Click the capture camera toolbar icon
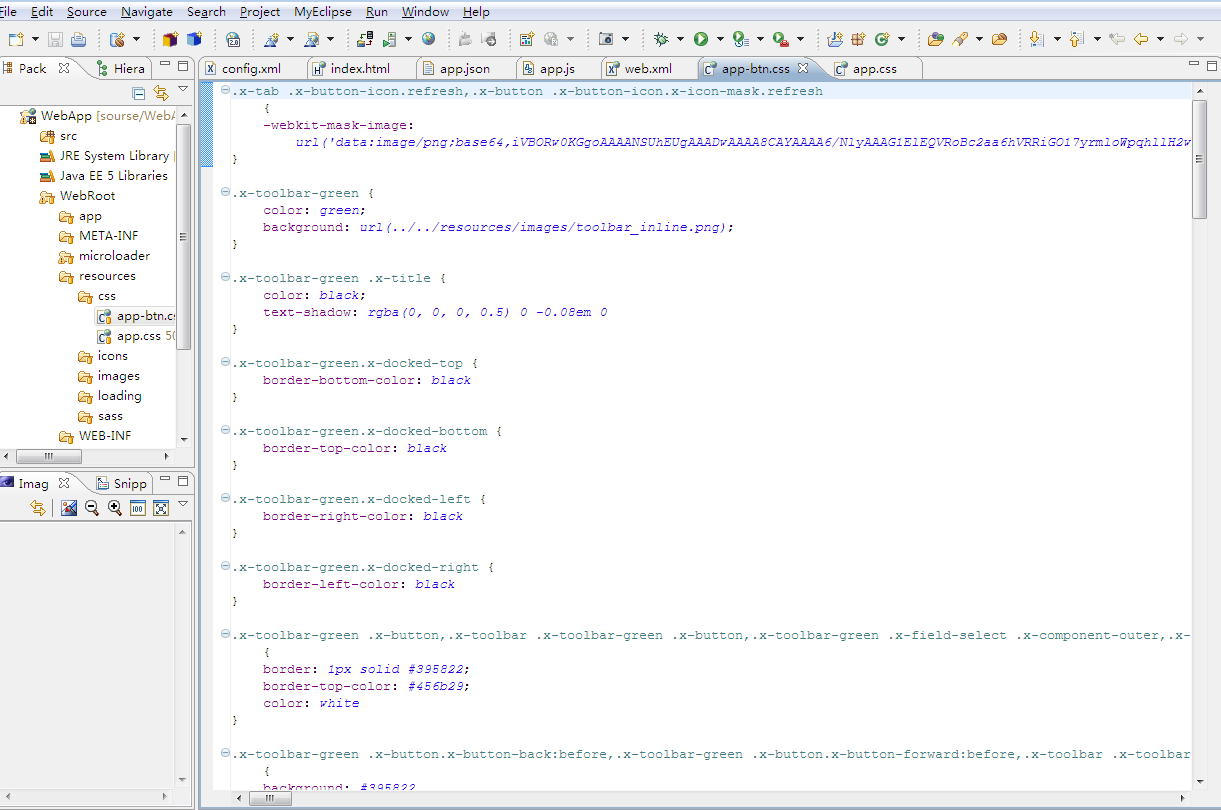This screenshot has height=810, width=1221. tap(606, 39)
